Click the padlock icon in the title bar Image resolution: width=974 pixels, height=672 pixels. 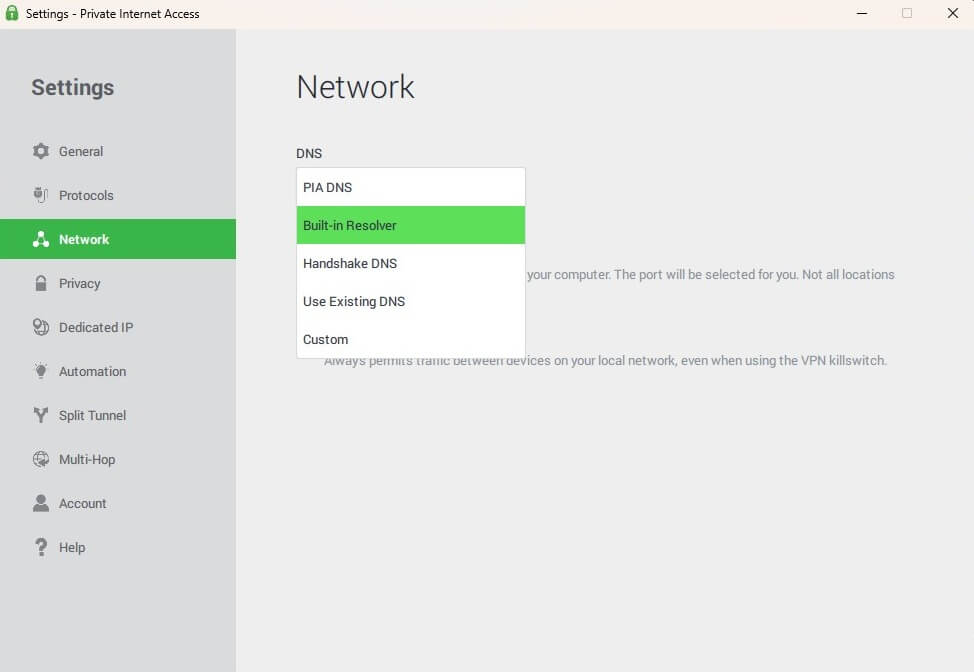click(x=12, y=13)
